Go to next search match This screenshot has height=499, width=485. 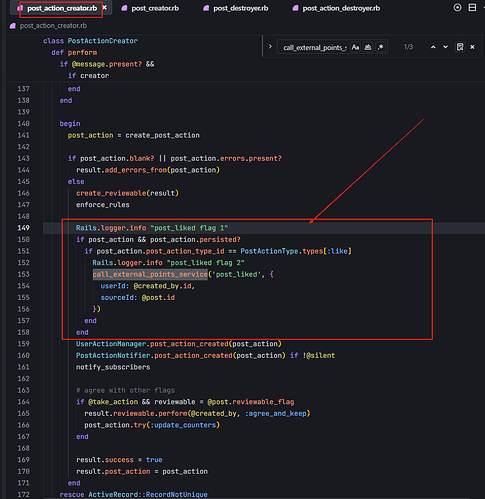click(x=445, y=47)
